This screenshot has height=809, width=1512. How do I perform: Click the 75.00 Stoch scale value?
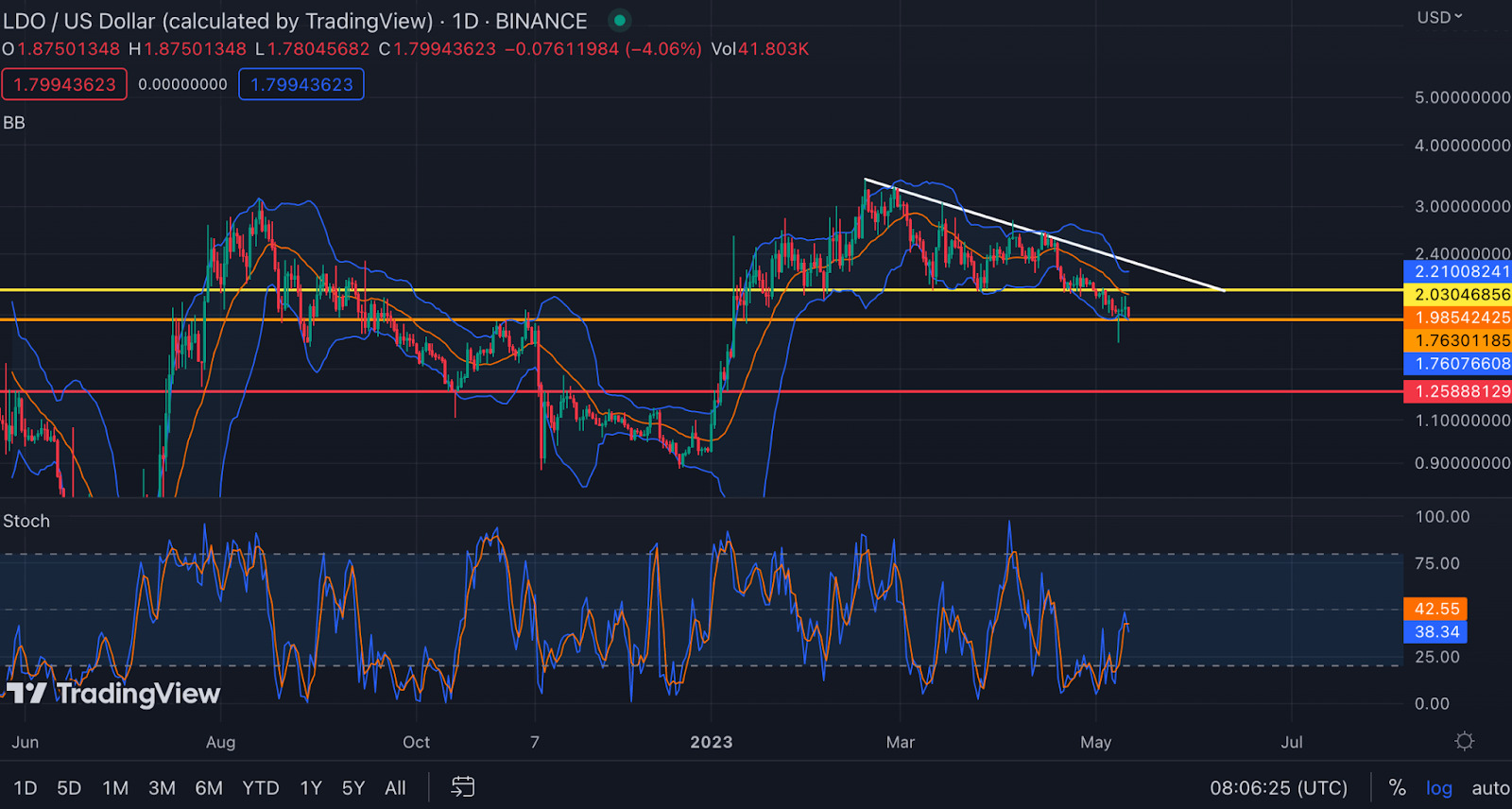pyautogui.click(x=1437, y=563)
